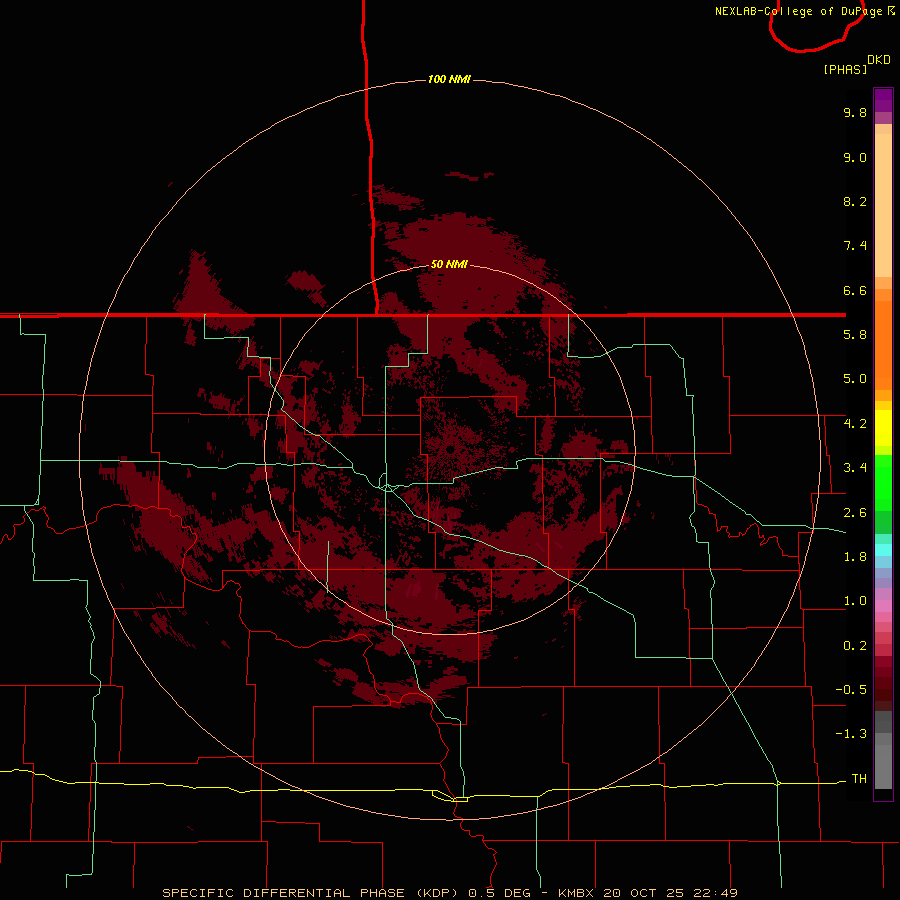Select the -1.3 scale value

pyautogui.click(x=851, y=734)
